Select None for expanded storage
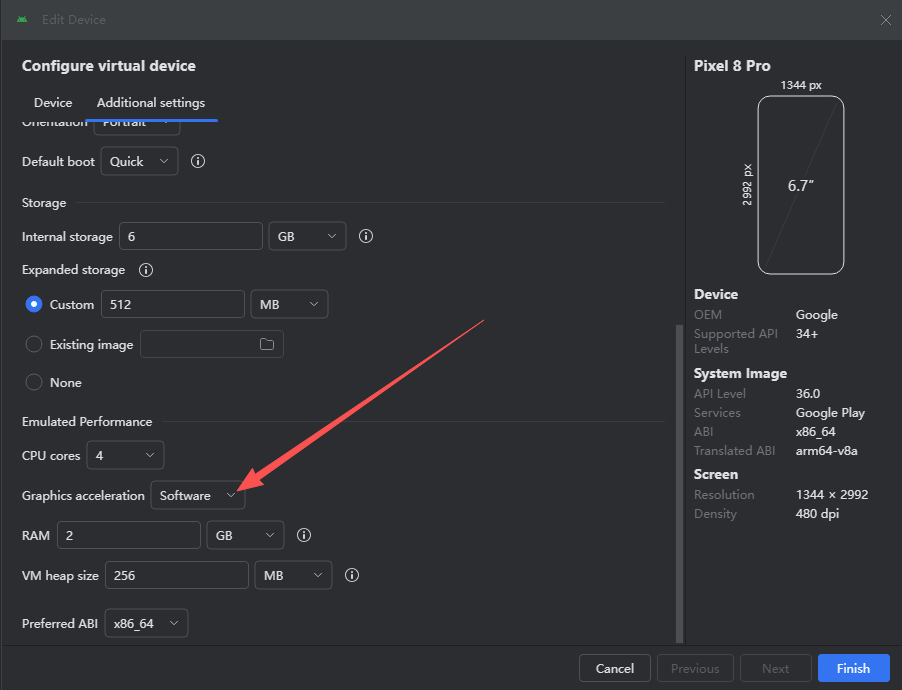The image size is (902, 690). click(x=34, y=382)
